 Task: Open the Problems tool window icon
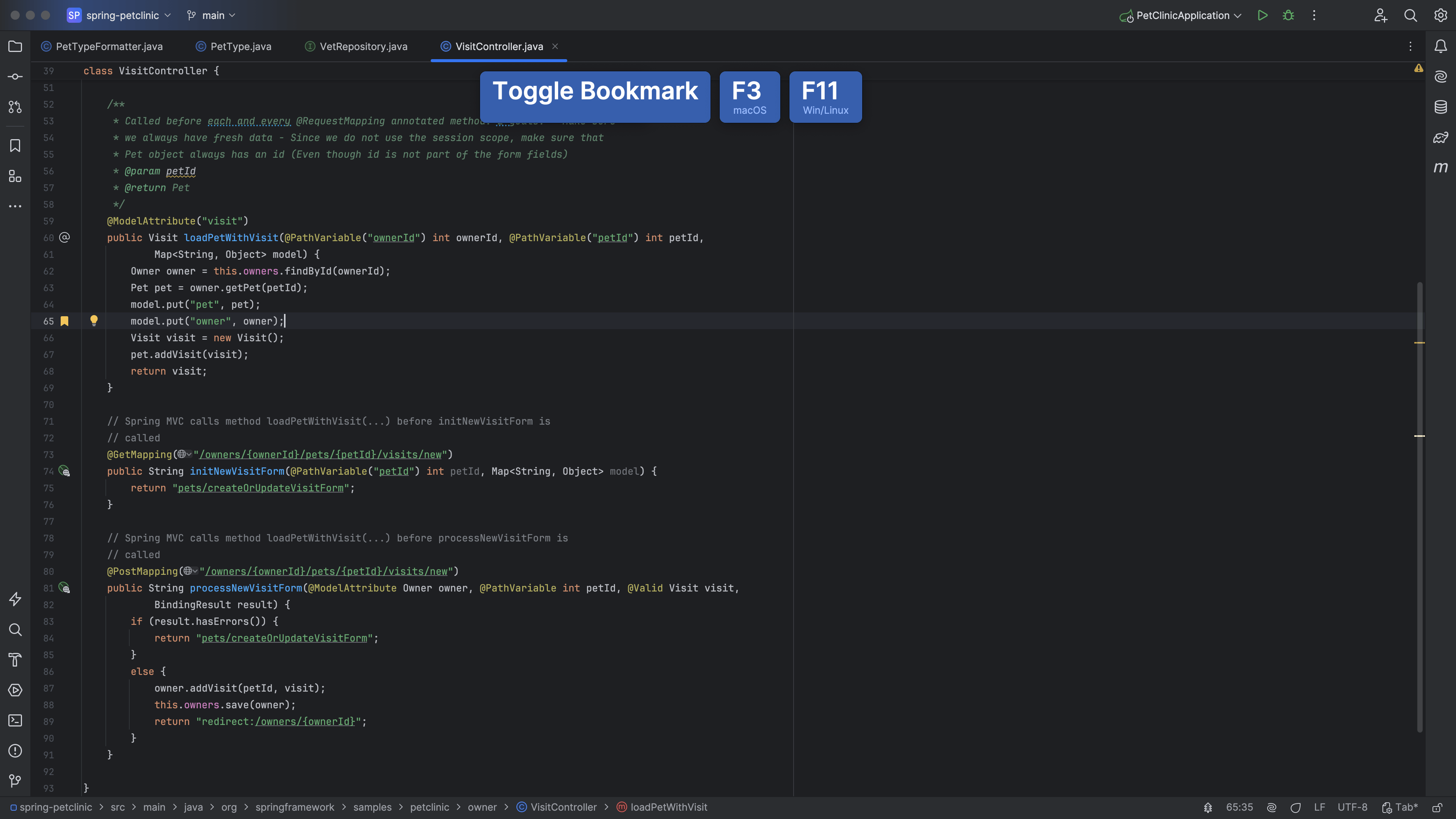(15, 751)
